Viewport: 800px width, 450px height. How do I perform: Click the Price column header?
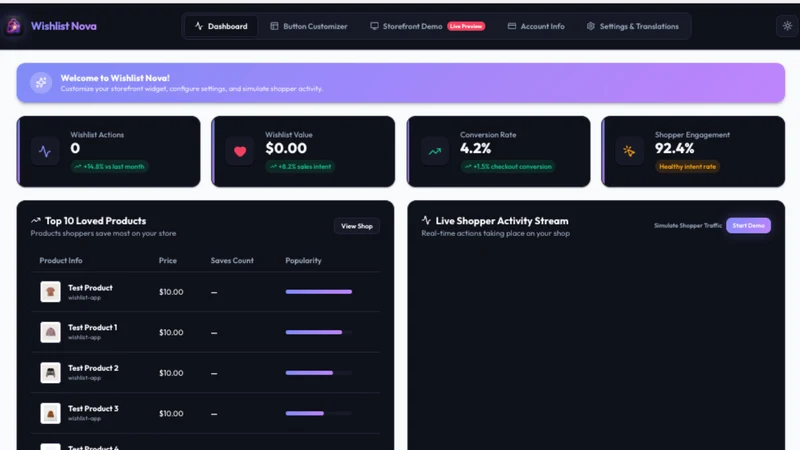click(168, 260)
